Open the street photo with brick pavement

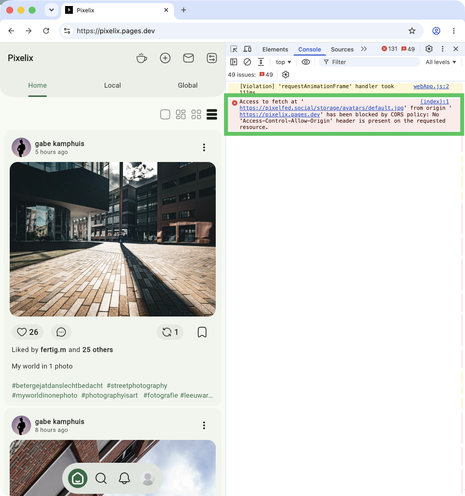(113, 239)
